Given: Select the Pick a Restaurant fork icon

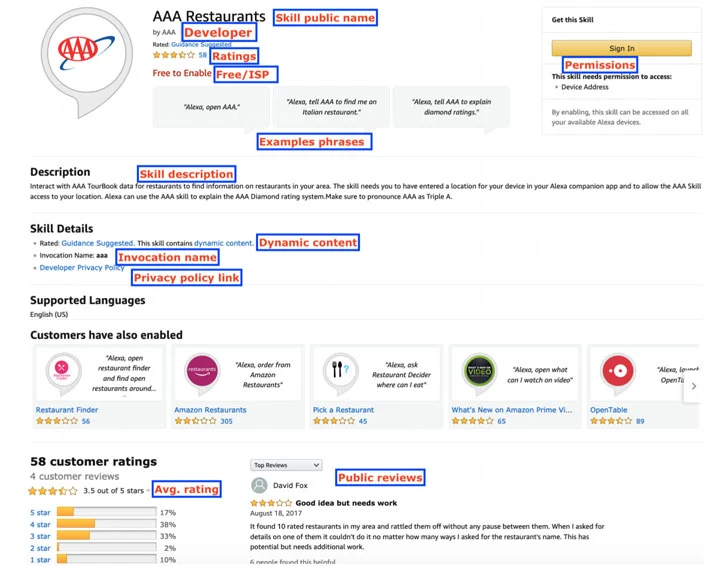Looking at the screenshot, I should tap(341, 371).
